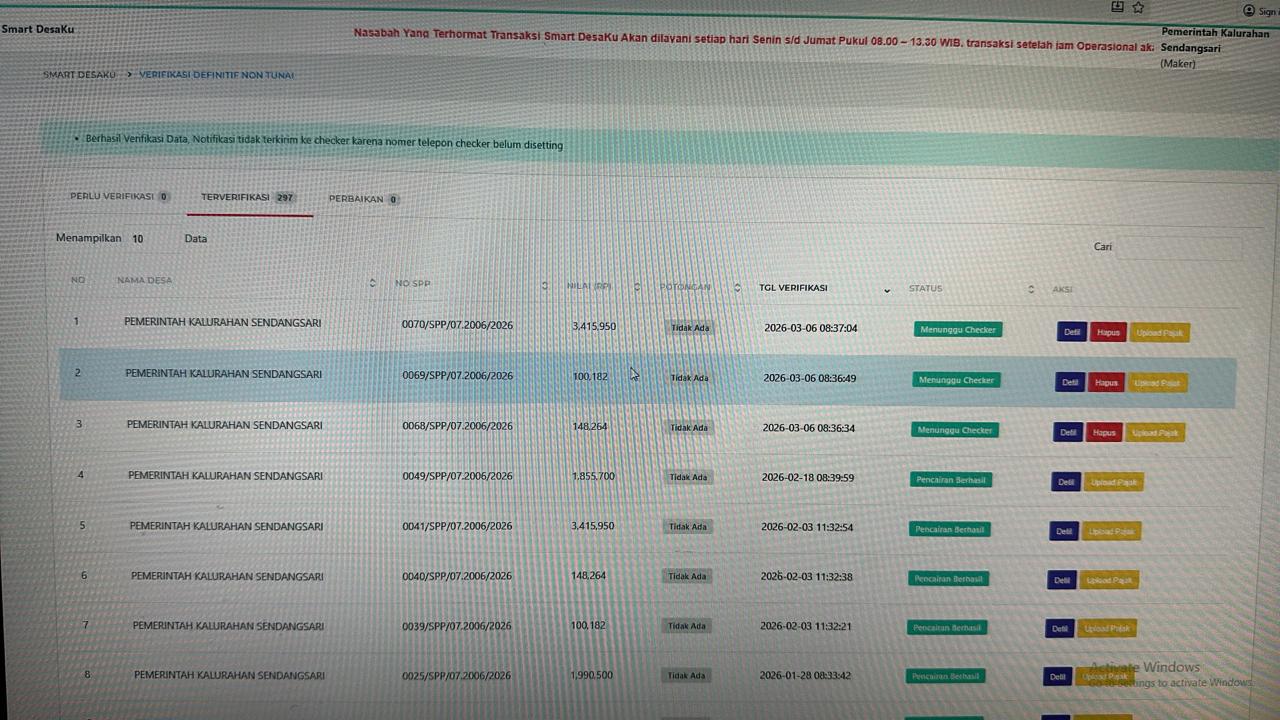Click Hapus button for SPP 0069
The image size is (1280, 720).
click(1106, 383)
